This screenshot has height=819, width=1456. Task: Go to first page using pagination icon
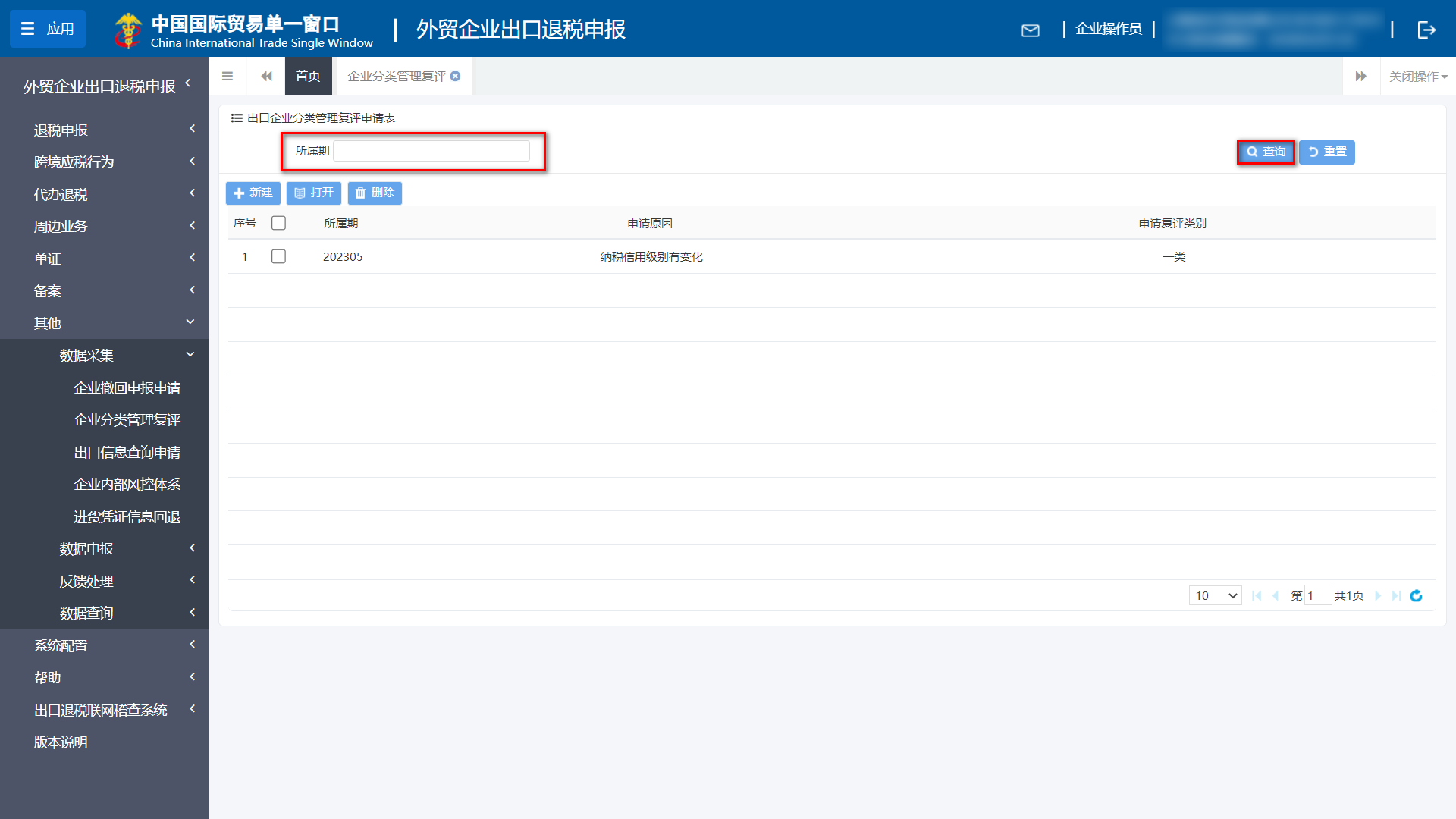[1257, 596]
